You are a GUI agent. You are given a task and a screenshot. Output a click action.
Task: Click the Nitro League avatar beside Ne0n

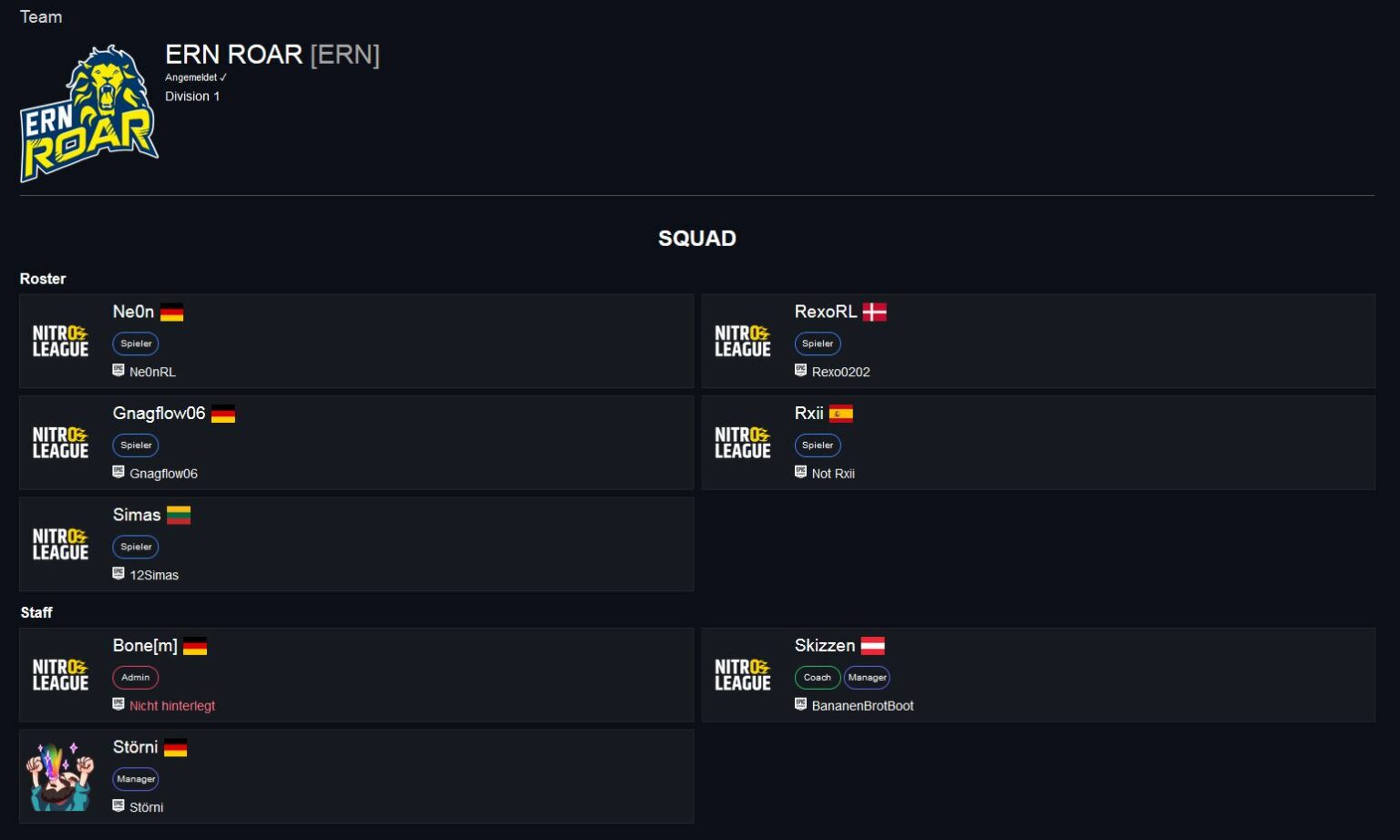coord(61,341)
